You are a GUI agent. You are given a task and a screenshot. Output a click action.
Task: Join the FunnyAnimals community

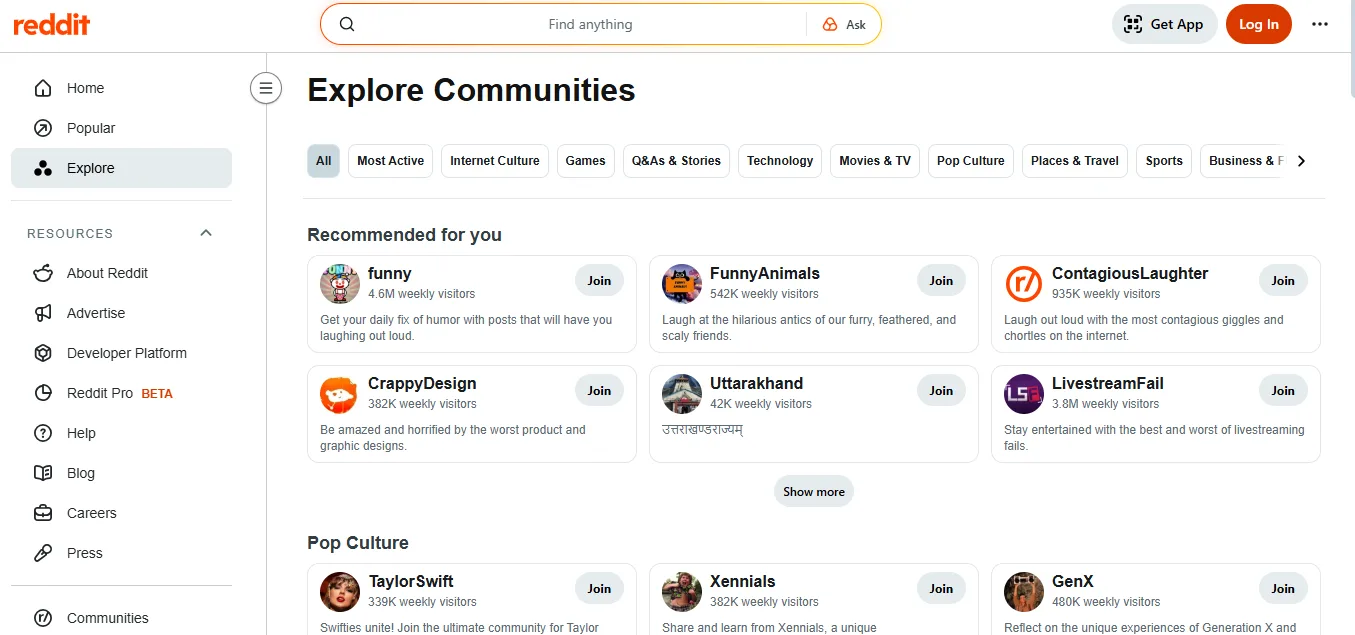coord(941,281)
